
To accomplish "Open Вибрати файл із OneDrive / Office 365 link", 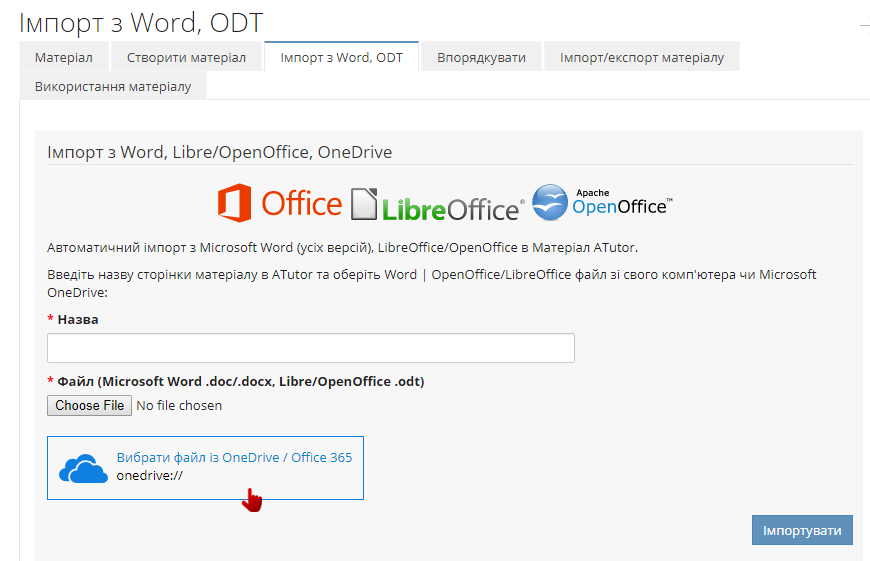I will pos(234,457).
